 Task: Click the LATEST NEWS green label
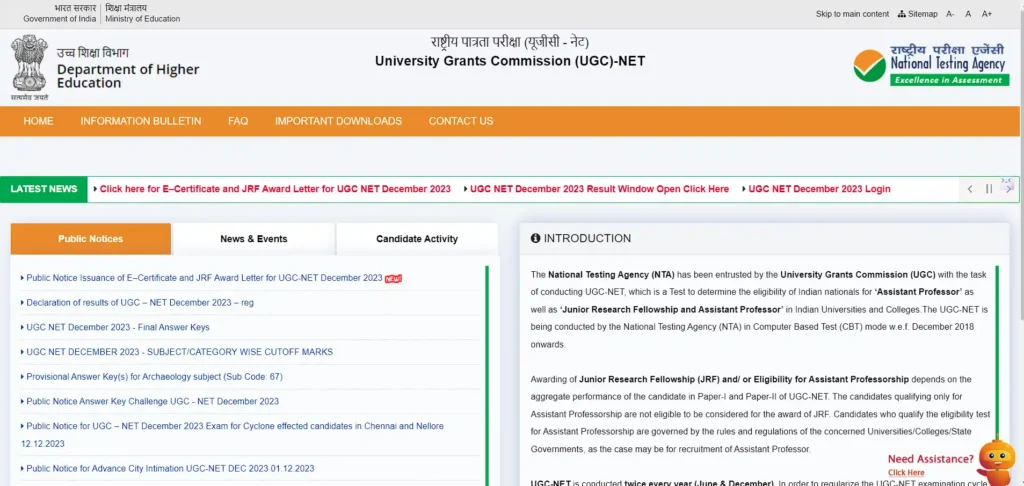click(44, 189)
